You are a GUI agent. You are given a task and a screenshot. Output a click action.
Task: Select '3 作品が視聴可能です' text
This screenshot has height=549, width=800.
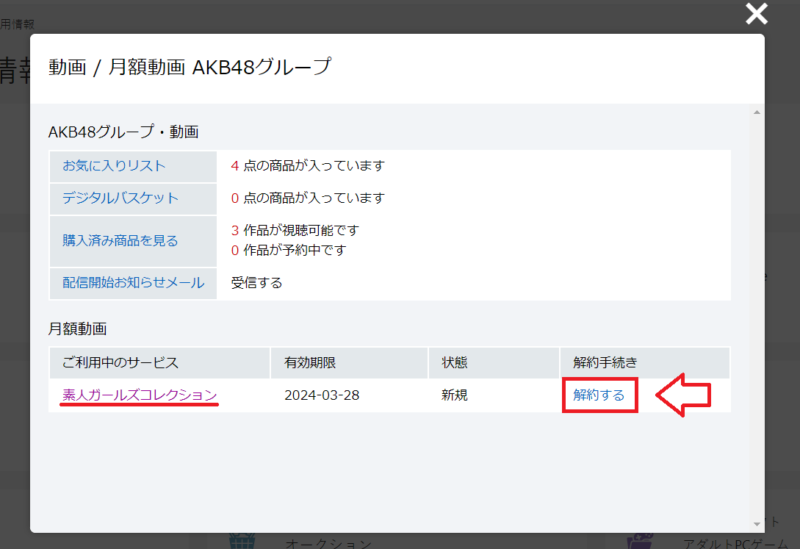coord(295,230)
